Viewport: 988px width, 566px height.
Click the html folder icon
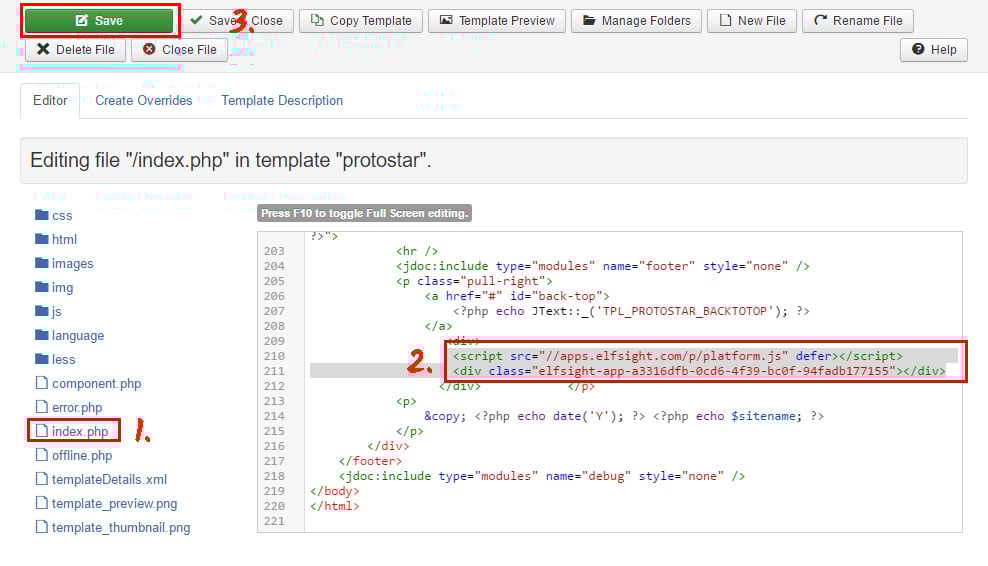tap(42, 239)
